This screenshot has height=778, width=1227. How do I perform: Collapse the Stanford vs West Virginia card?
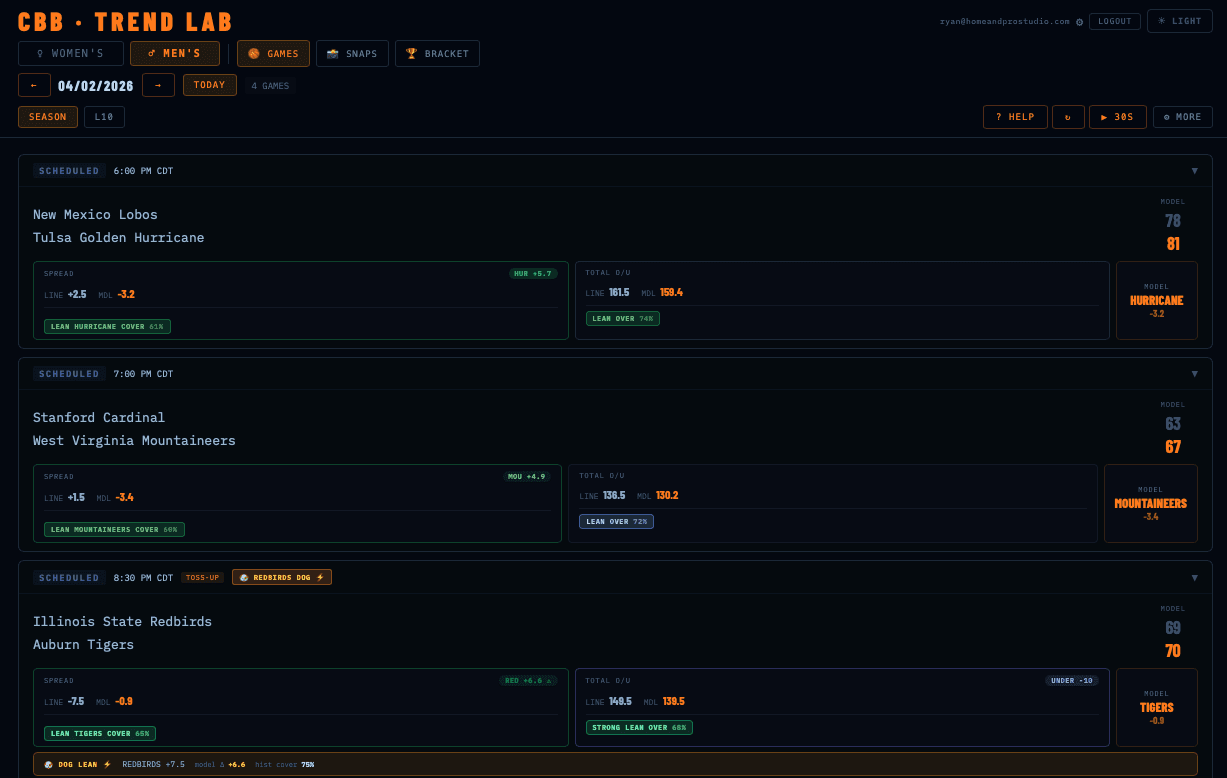tap(1194, 374)
